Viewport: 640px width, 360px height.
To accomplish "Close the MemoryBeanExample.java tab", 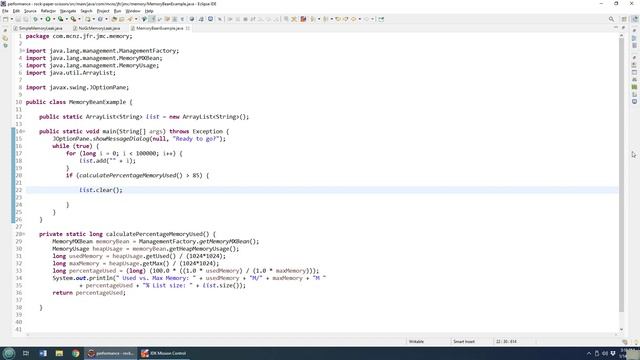I will [188, 28].
